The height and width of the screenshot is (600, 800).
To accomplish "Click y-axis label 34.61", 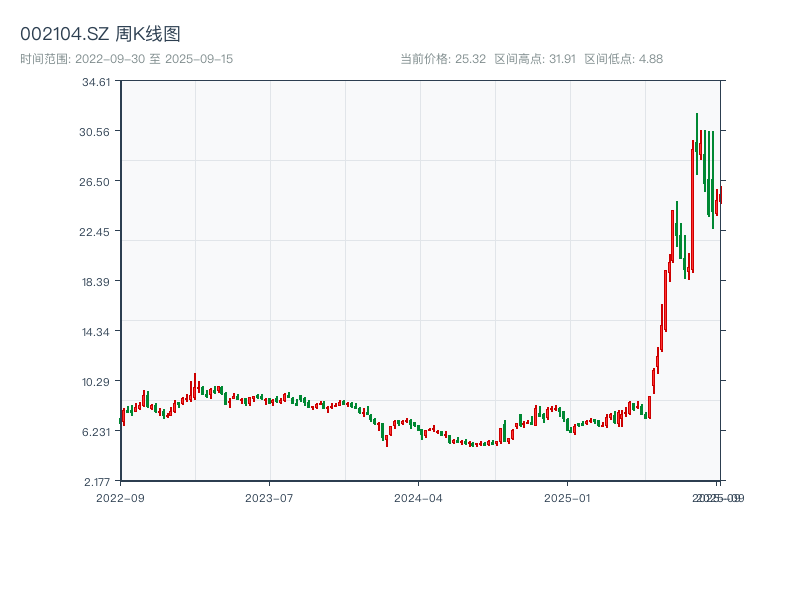I will [96, 82].
